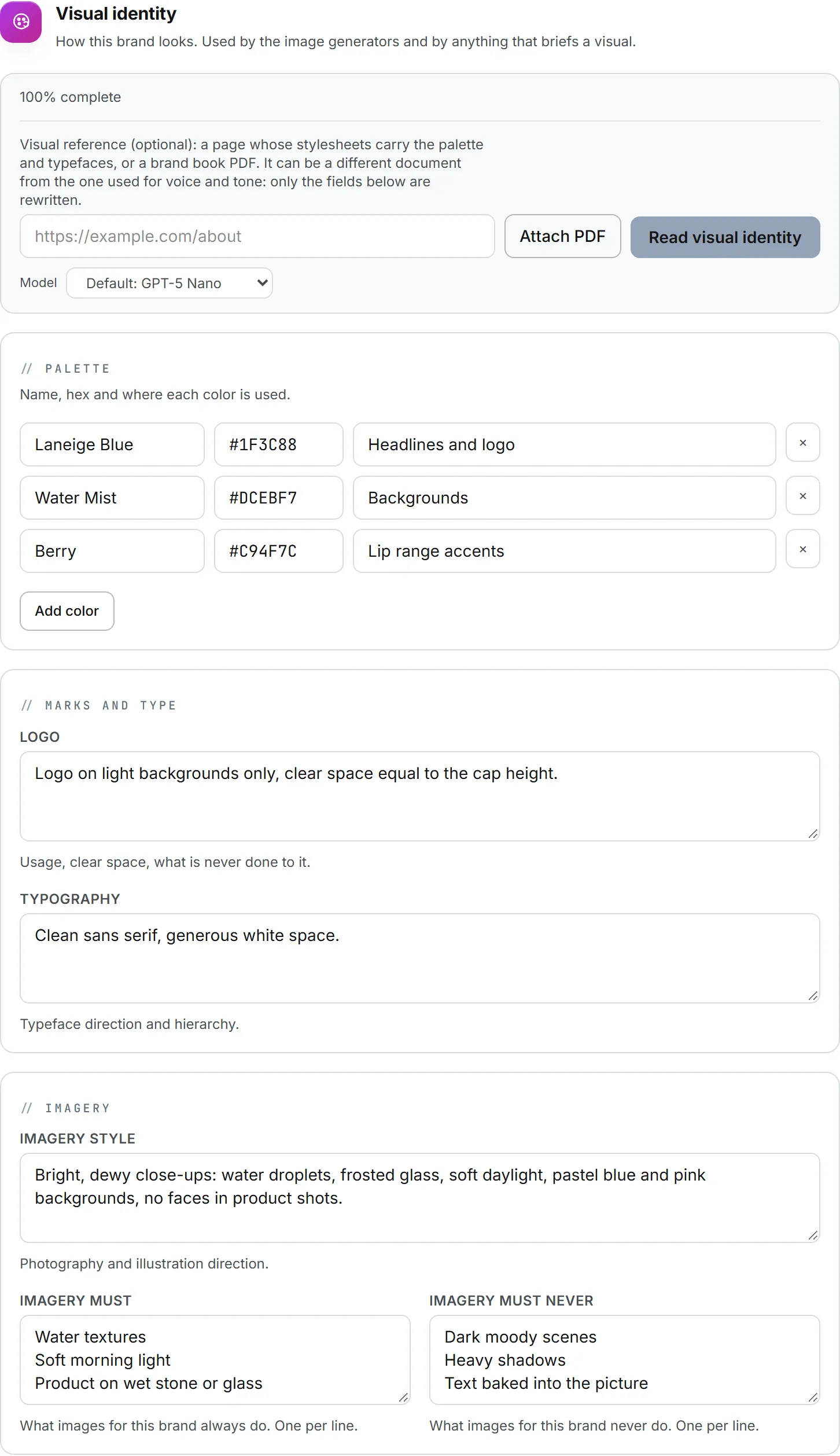Click the Attach PDF button

[562, 236]
